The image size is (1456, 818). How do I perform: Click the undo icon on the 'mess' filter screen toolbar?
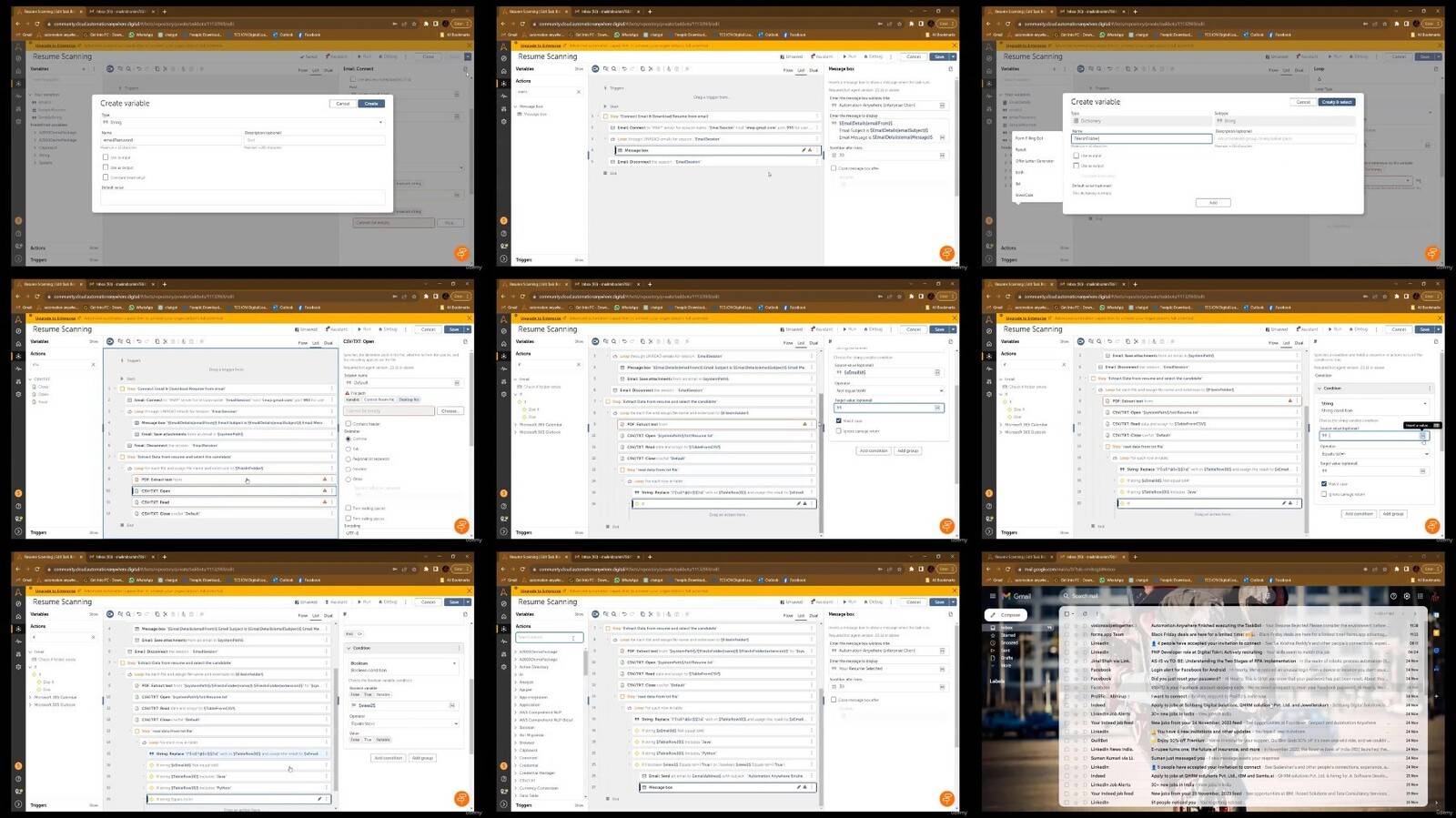pyautogui.click(x=624, y=69)
